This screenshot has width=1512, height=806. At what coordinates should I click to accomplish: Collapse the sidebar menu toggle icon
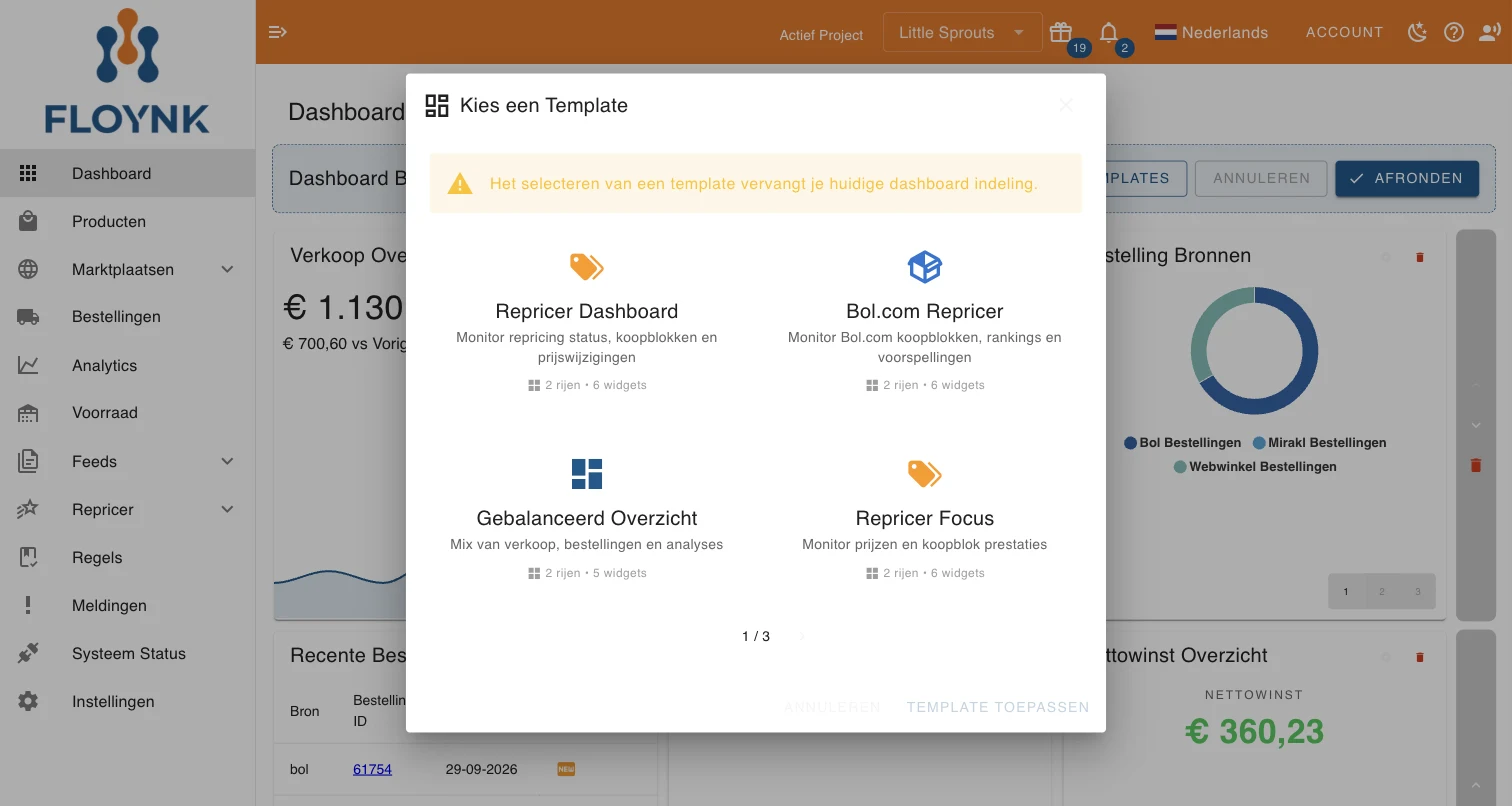[x=278, y=32]
